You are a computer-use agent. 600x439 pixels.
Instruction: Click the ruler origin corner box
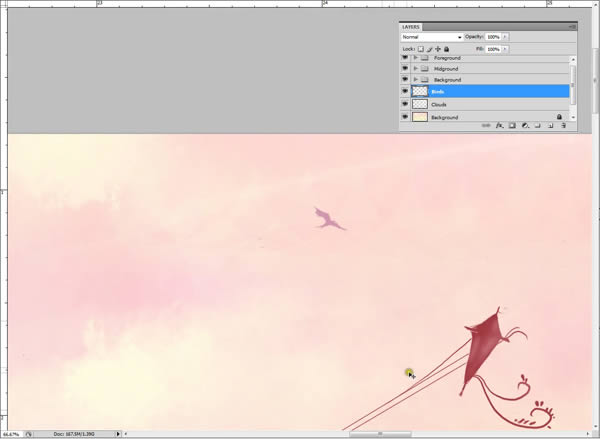tap(3, 3)
